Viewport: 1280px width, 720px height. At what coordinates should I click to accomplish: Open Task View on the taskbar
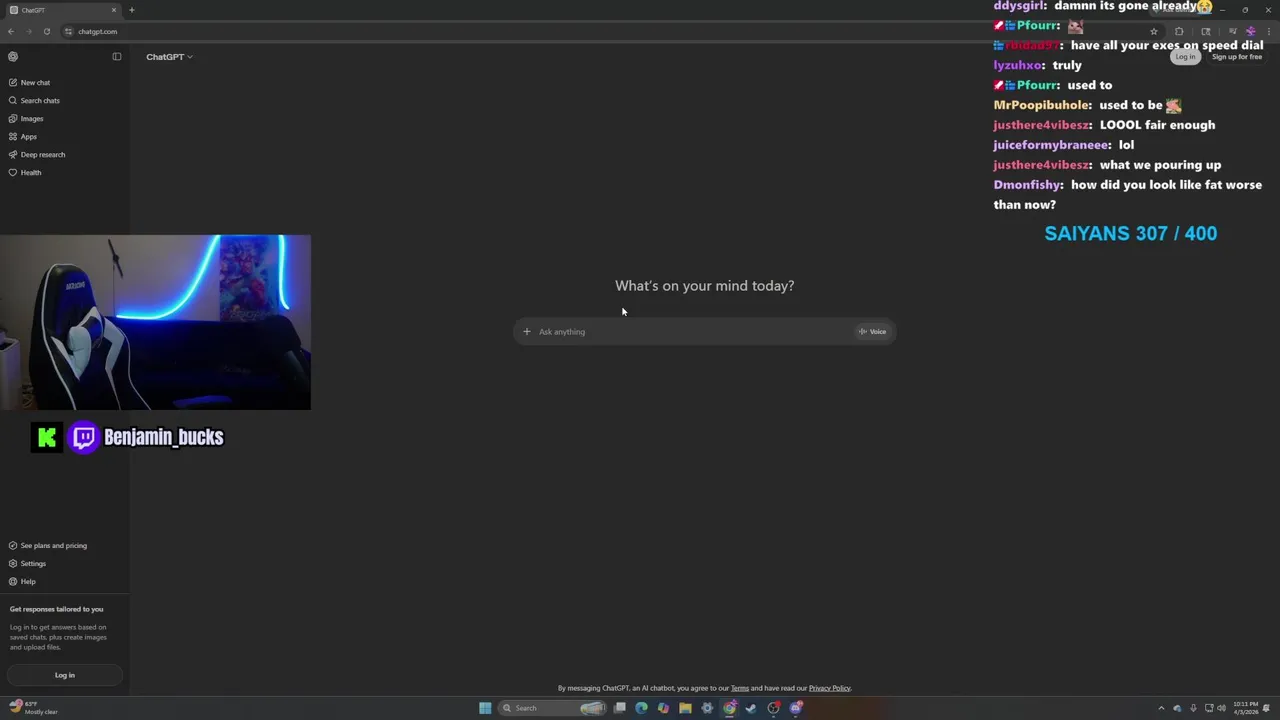(x=620, y=708)
